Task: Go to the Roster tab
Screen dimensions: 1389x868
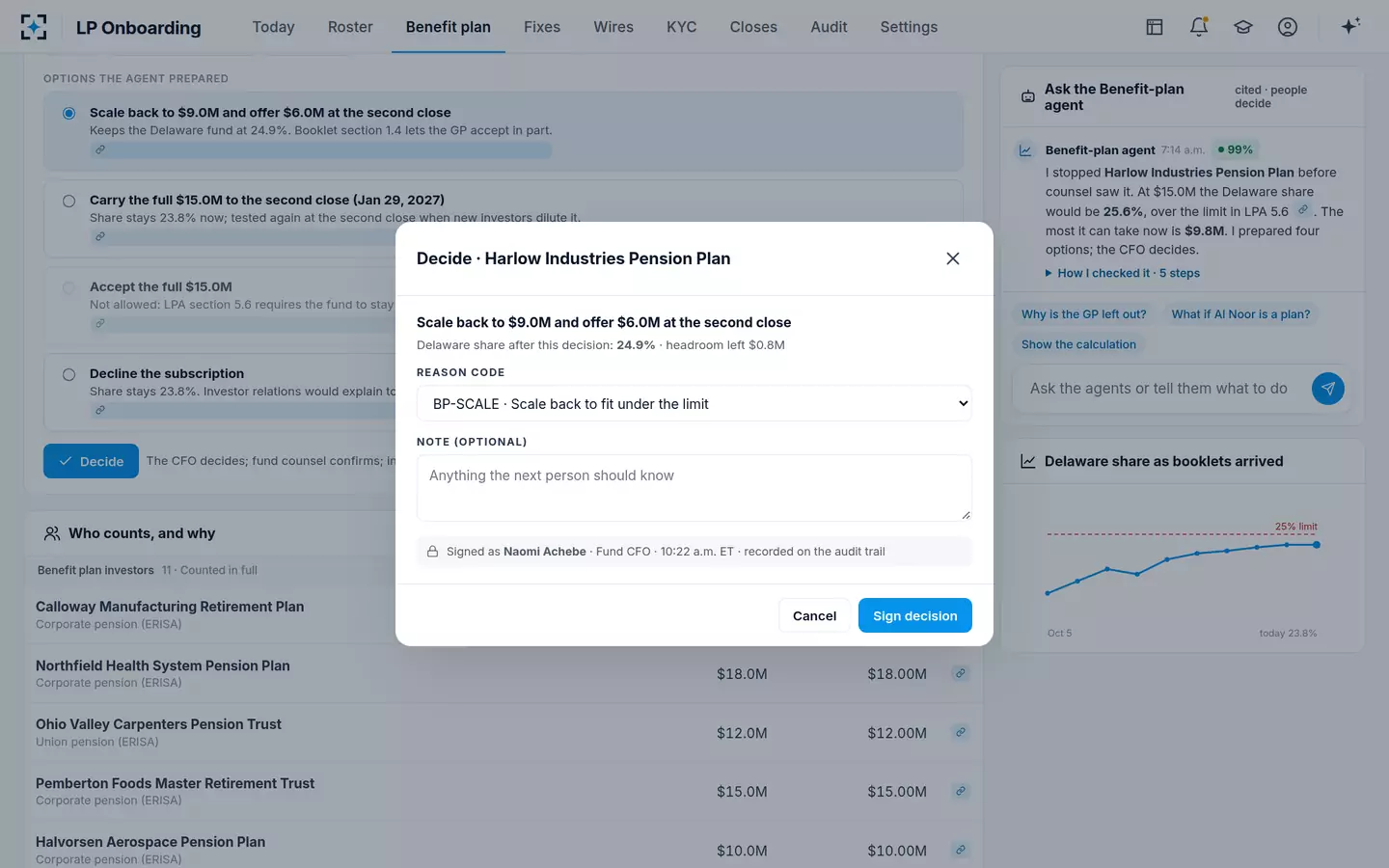Action: (x=350, y=27)
